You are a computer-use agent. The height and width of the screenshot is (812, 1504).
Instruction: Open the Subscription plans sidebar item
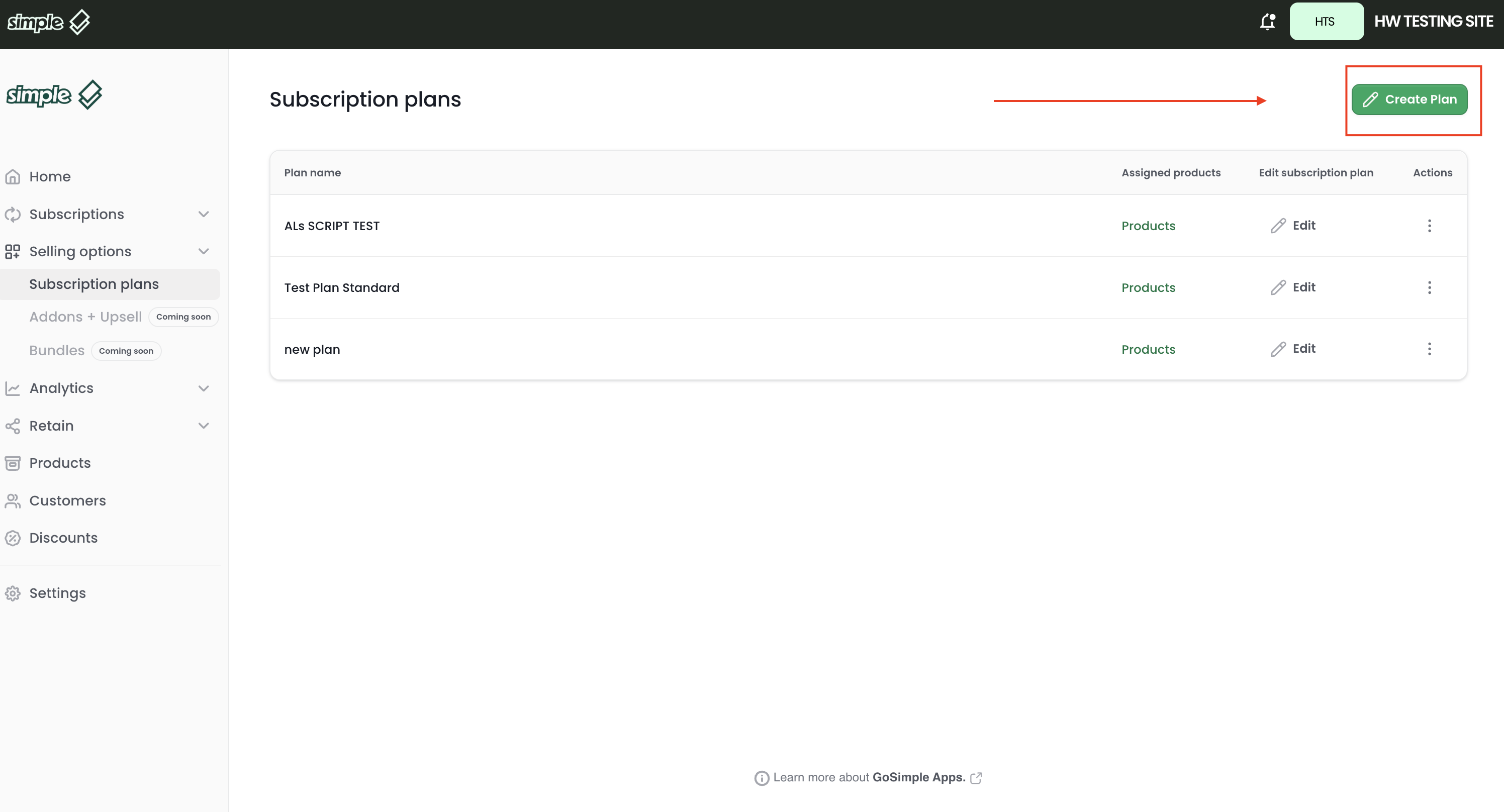pyautogui.click(x=94, y=284)
